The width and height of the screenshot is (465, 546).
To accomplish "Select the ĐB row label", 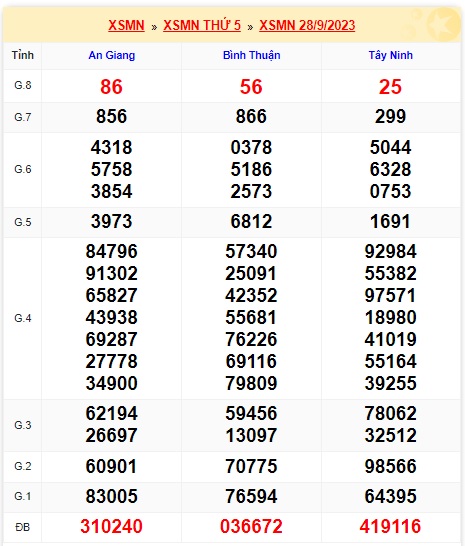I will pos(23,527).
